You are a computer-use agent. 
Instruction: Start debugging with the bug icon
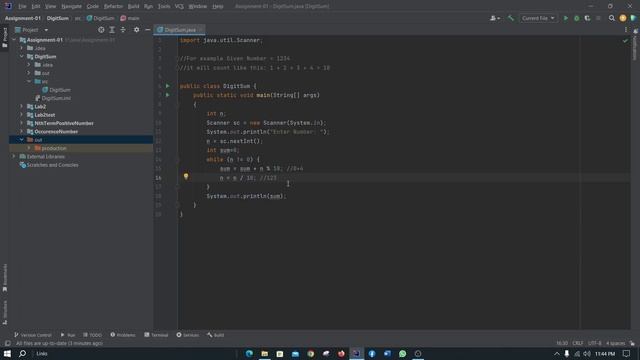pyautogui.click(x=576, y=18)
